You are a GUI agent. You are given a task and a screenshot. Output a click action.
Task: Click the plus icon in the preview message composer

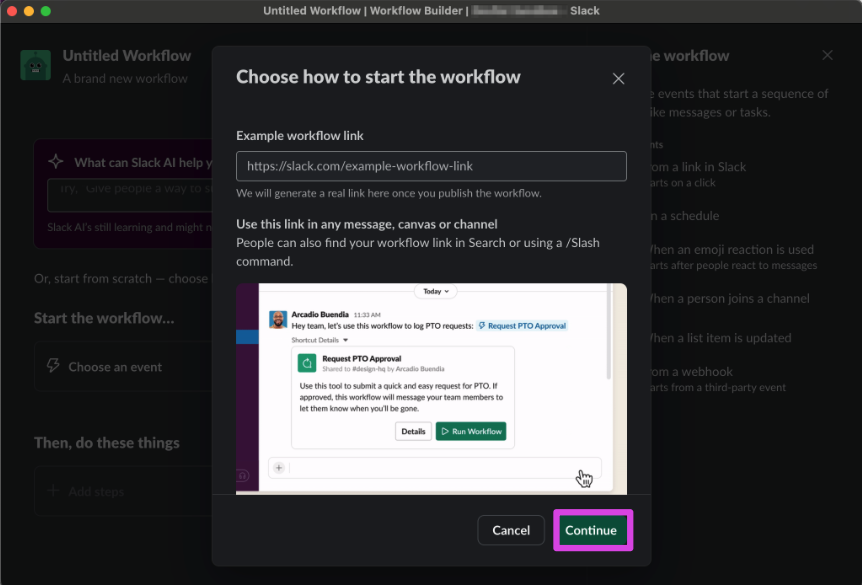(x=278, y=467)
